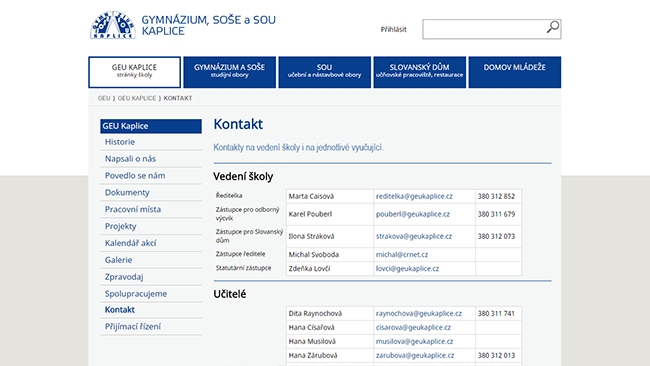Click the name Zdeňka Lovčí
The width and height of the screenshot is (650, 366).
(309, 269)
